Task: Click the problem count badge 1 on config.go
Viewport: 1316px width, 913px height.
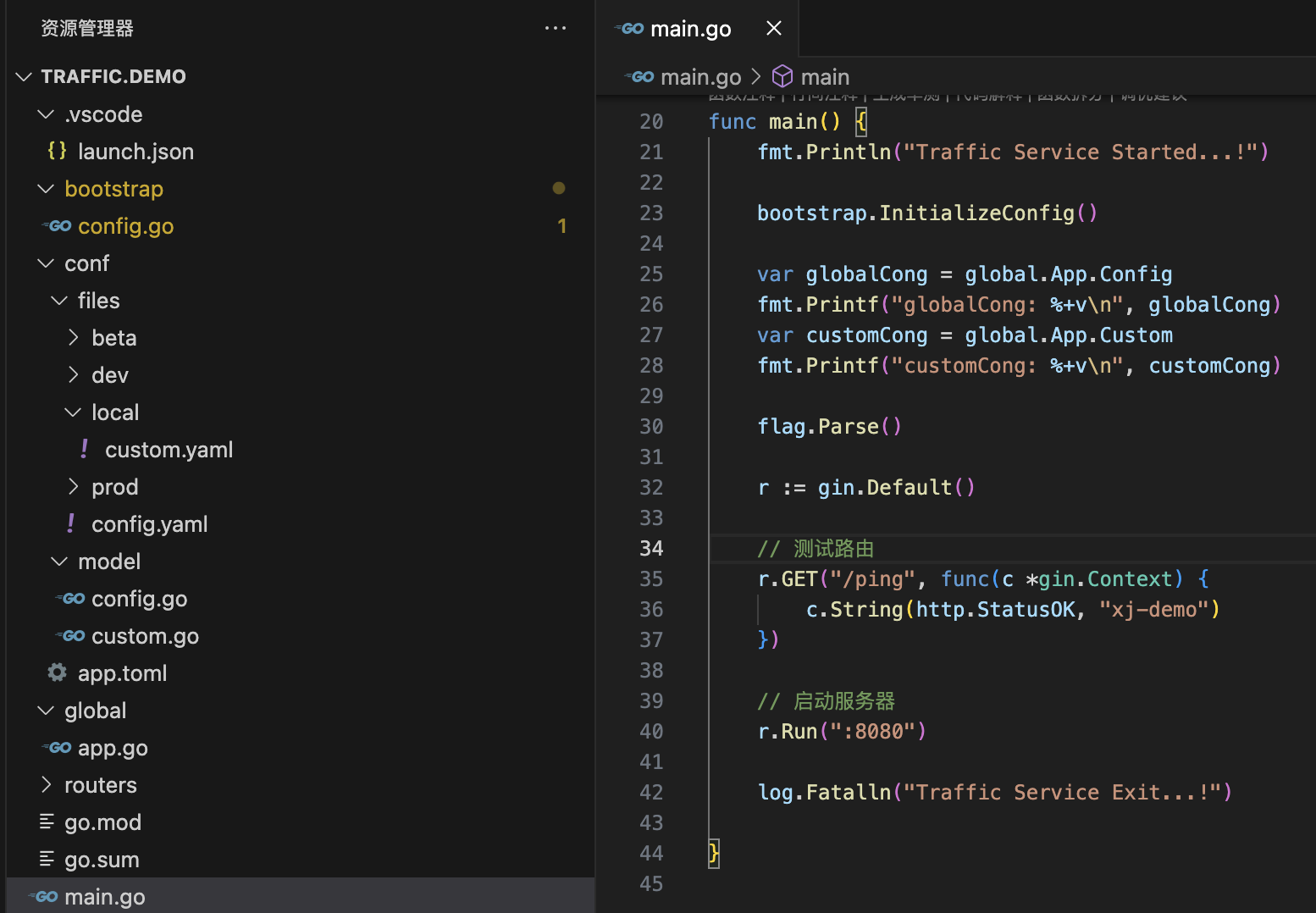Action: (561, 226)
